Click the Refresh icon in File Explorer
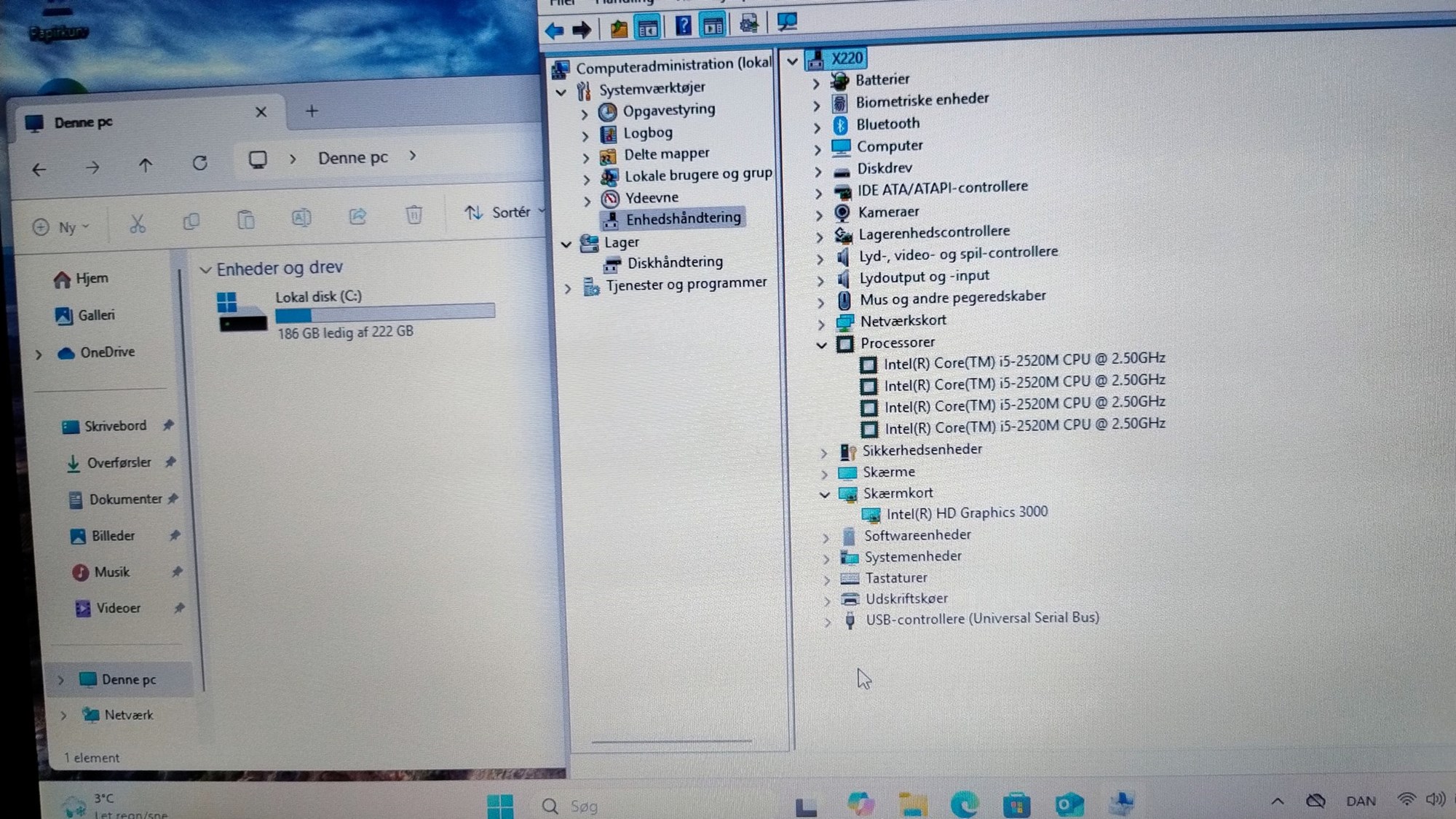The width and height of the screenshot is (1456, 819). click(200, 163)
